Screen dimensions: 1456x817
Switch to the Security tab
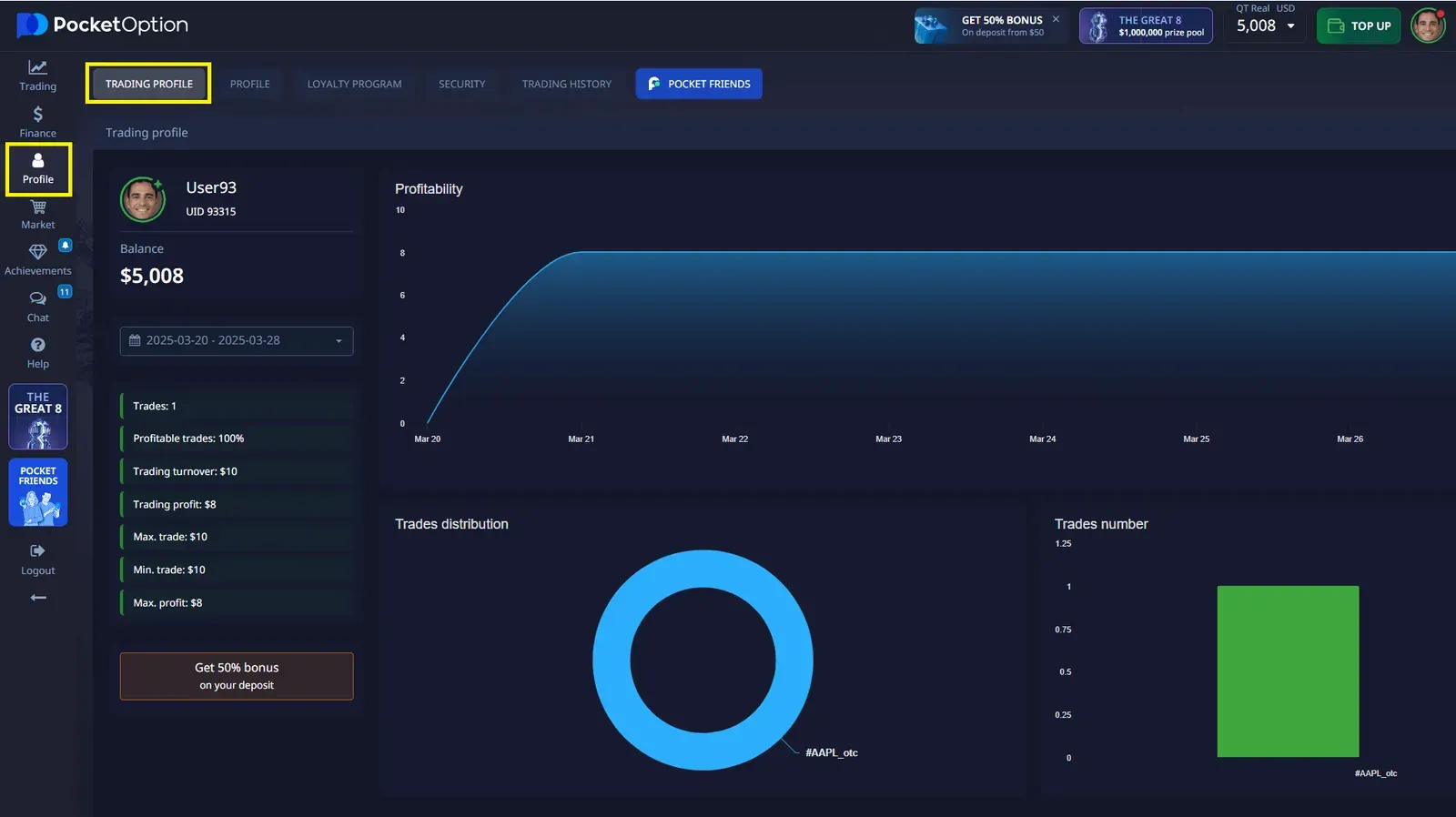(x=461, y=84)
